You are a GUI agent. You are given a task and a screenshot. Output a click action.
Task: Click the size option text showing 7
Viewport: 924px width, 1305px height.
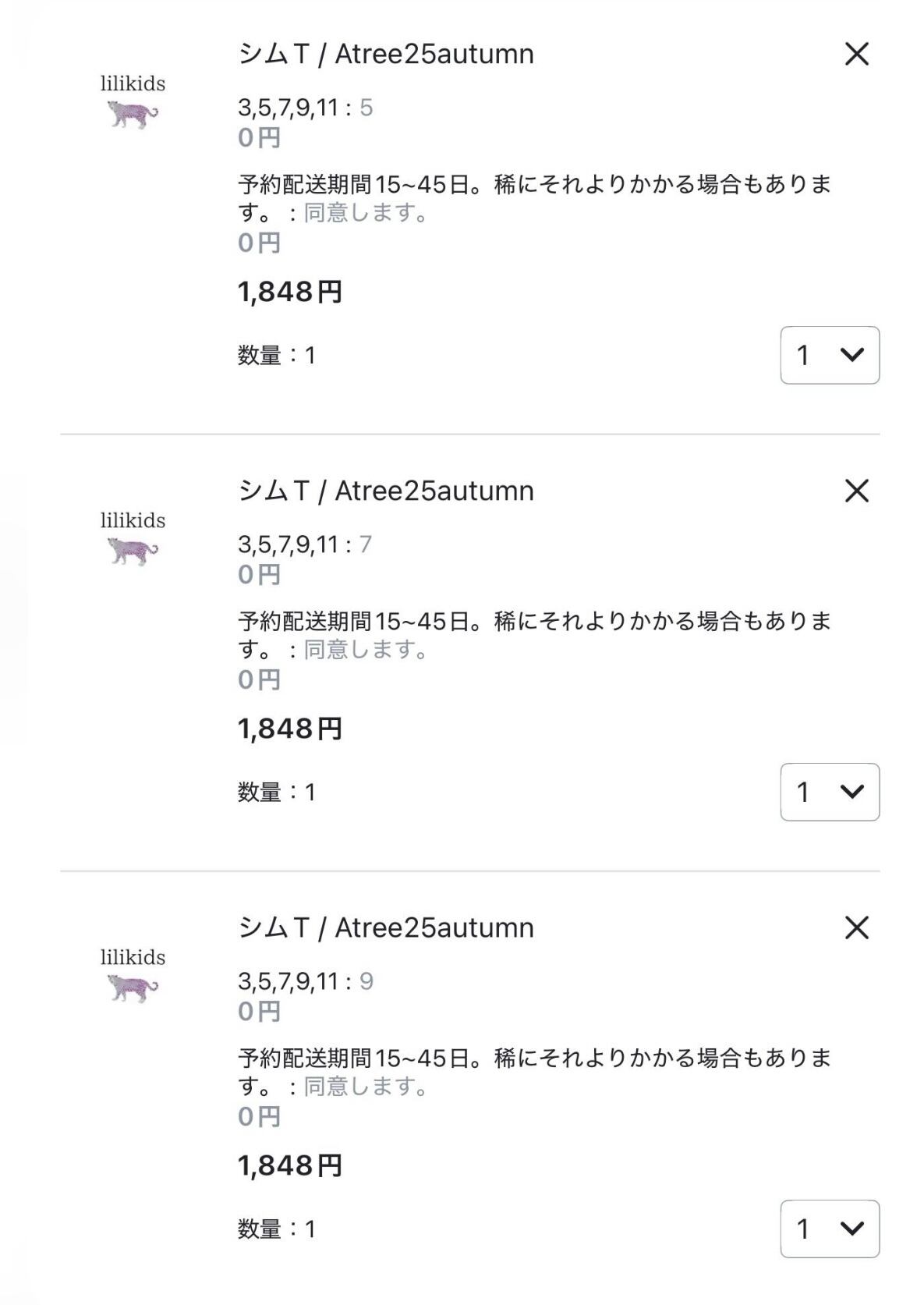coord(365,544)
